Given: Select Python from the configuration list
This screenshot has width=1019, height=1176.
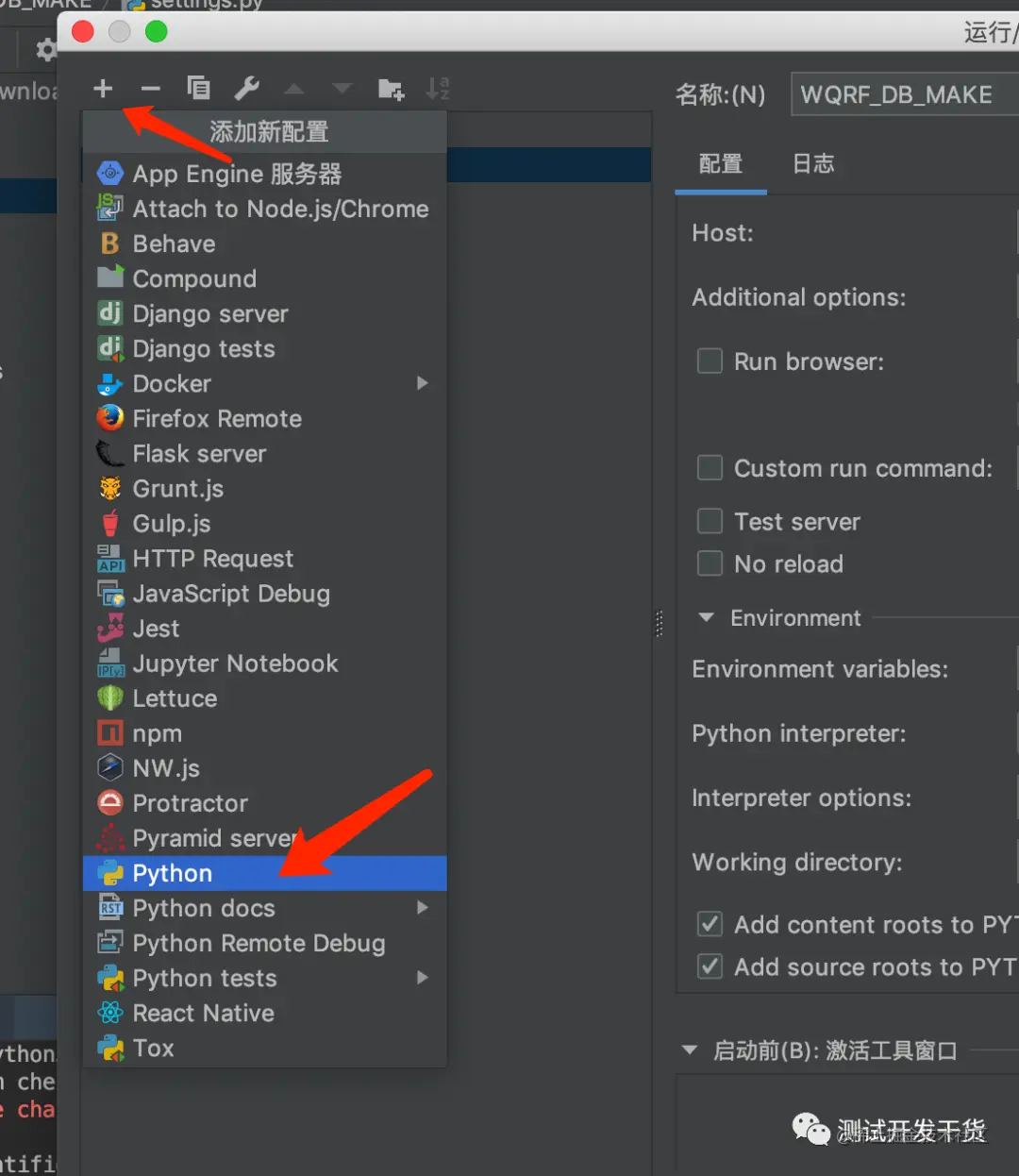Looking at the screenshot, I should pos(265,873).
